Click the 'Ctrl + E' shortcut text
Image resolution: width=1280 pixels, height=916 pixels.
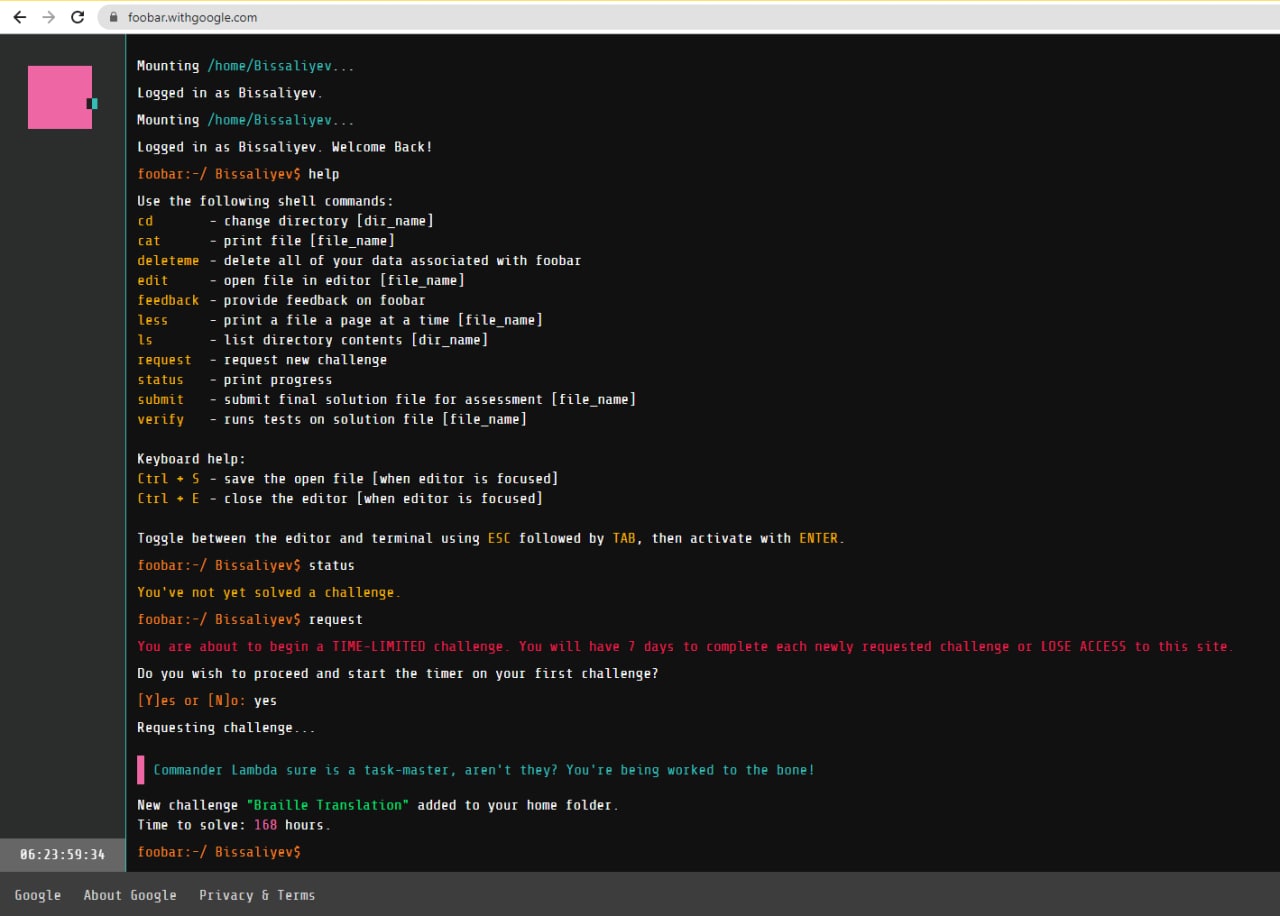pyautogui.click(x=168, y=498)
